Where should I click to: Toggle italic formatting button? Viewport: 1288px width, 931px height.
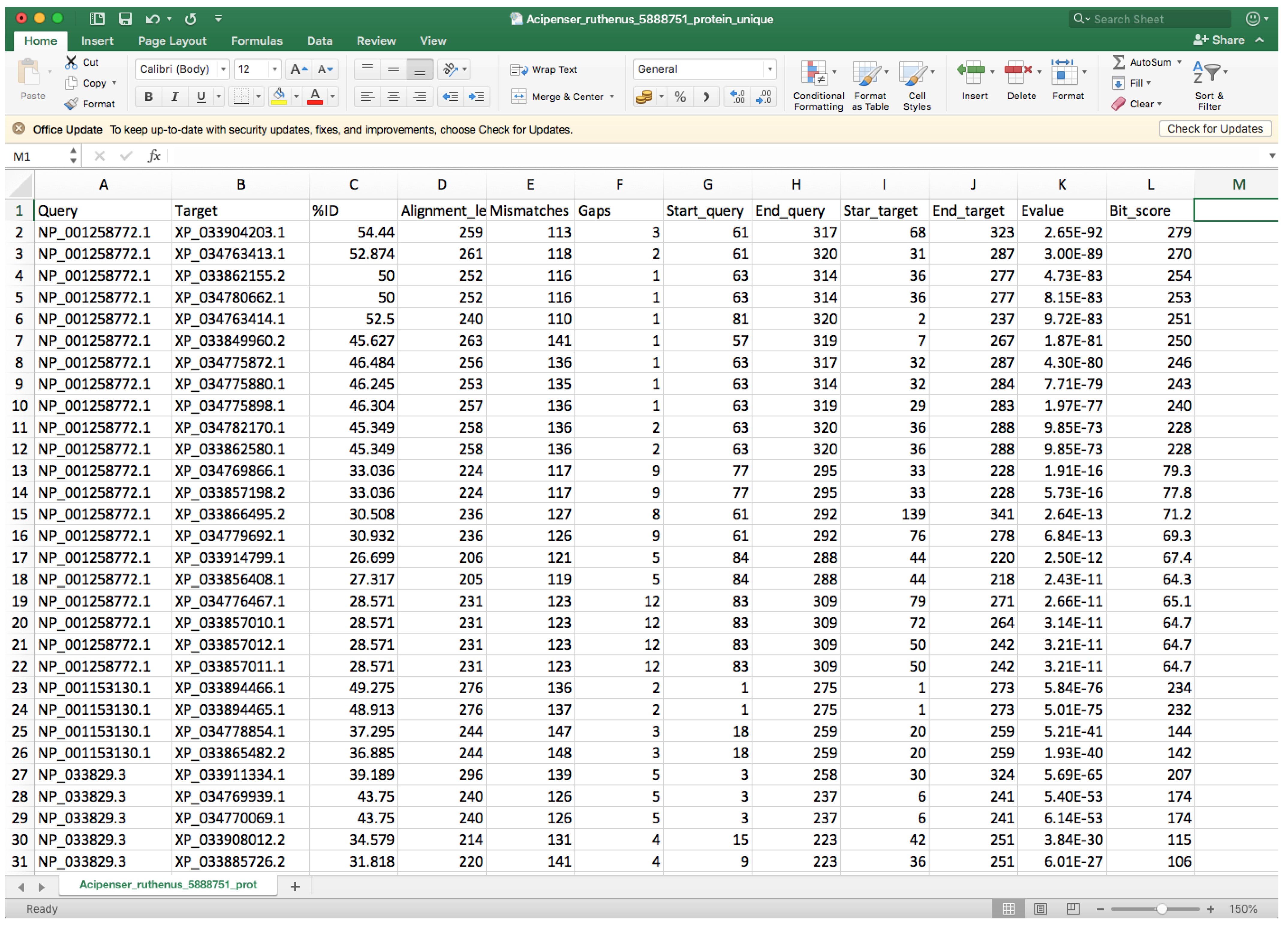point(175,97)
